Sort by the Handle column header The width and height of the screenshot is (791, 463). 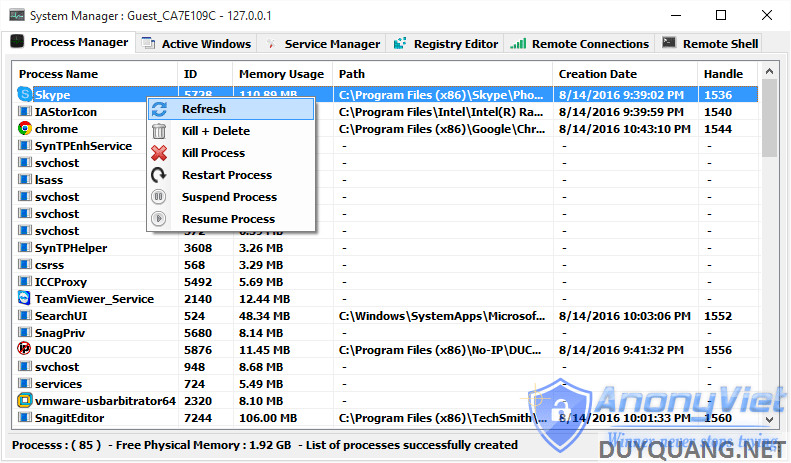tap(728, 74)
